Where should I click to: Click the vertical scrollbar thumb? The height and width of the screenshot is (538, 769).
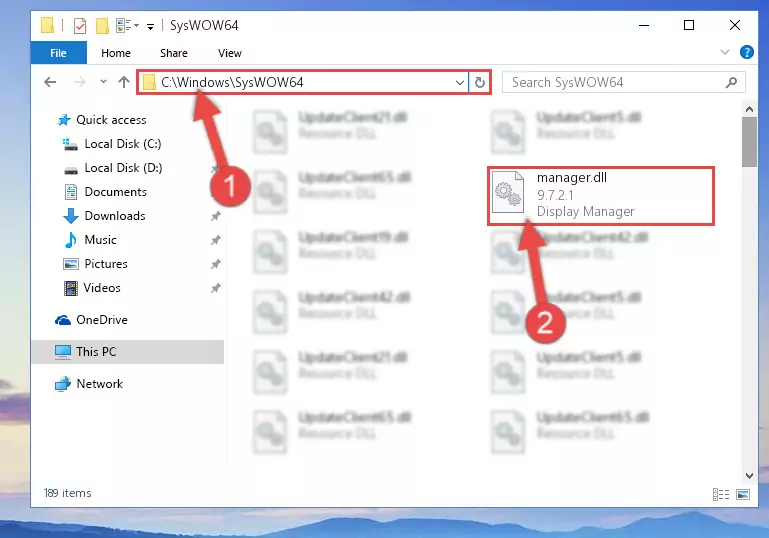(749, 142)
